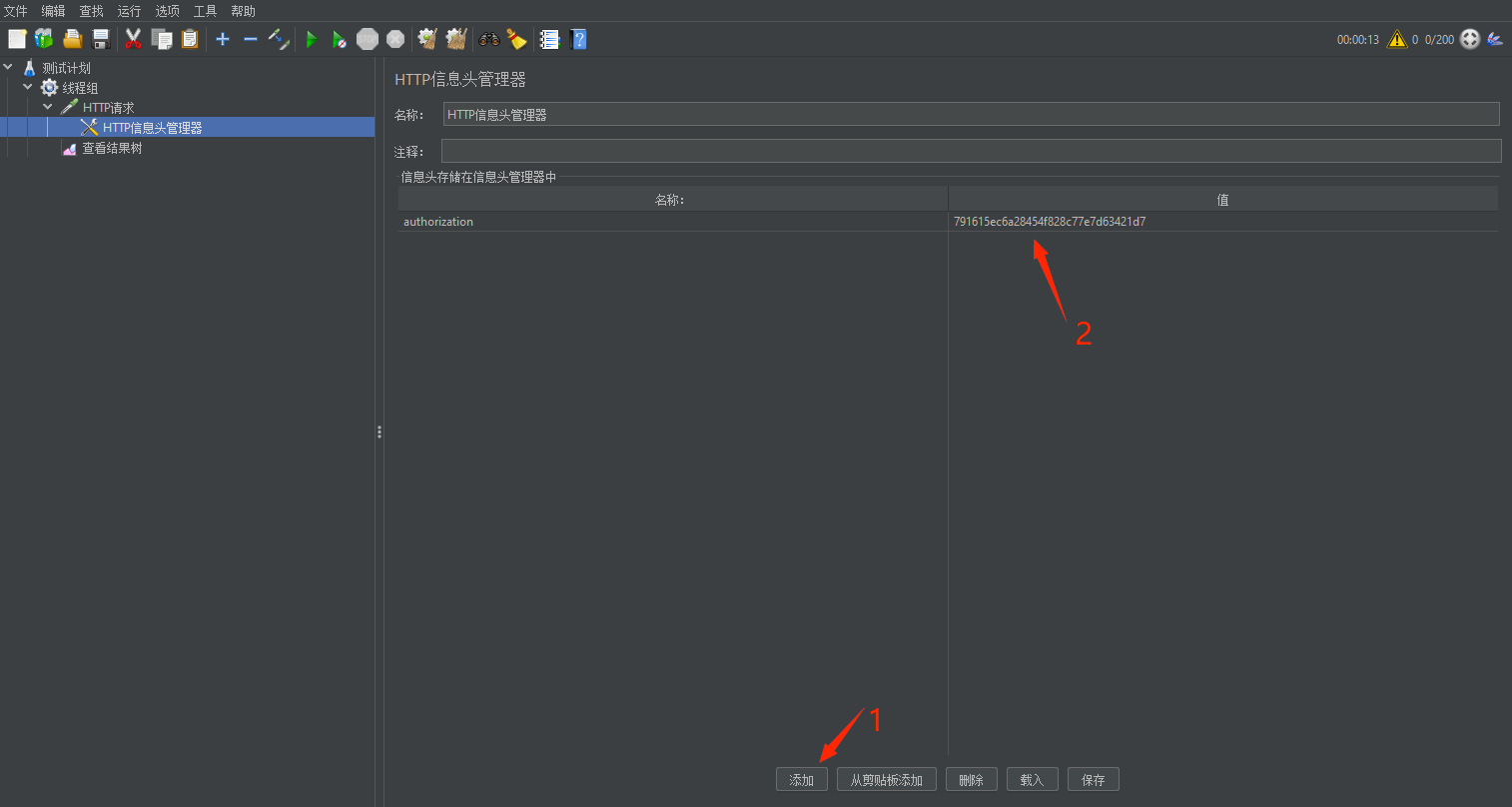Collapse the HTTP请求 tree node arrow
The image size is (1512, 807).
tap(48, 108)
